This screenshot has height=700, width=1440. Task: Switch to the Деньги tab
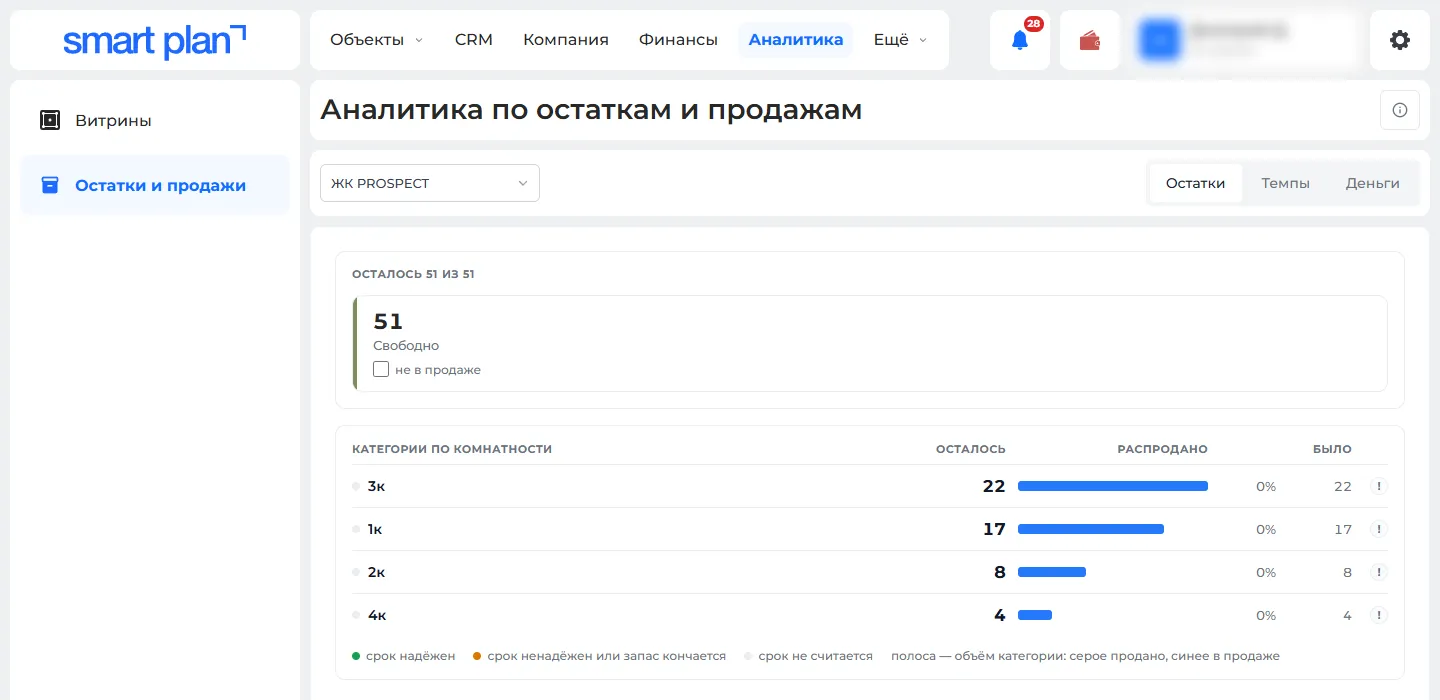coord(1373,183)
